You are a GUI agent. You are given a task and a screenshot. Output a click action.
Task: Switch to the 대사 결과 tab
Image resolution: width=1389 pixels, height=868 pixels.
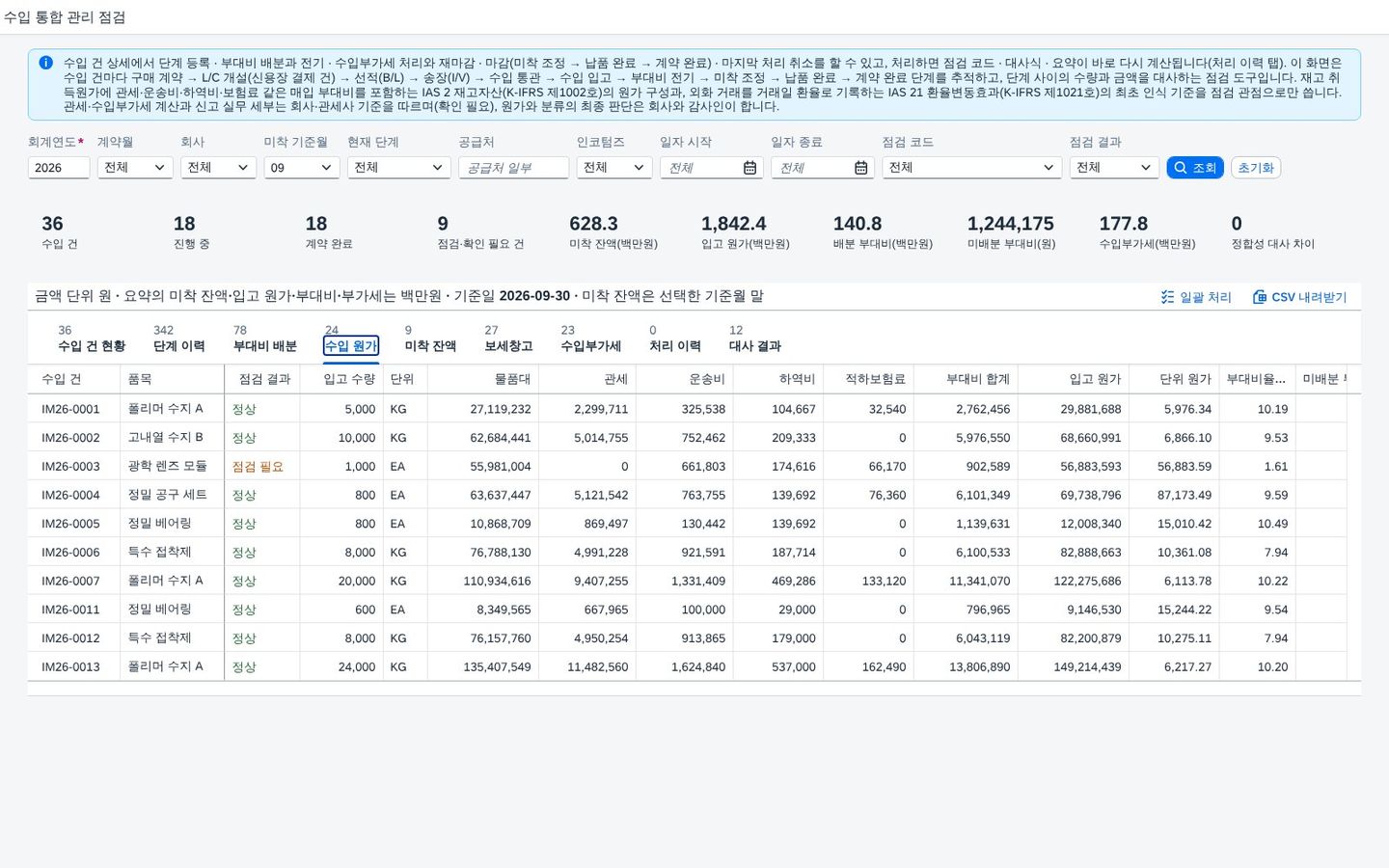(755, 339)
